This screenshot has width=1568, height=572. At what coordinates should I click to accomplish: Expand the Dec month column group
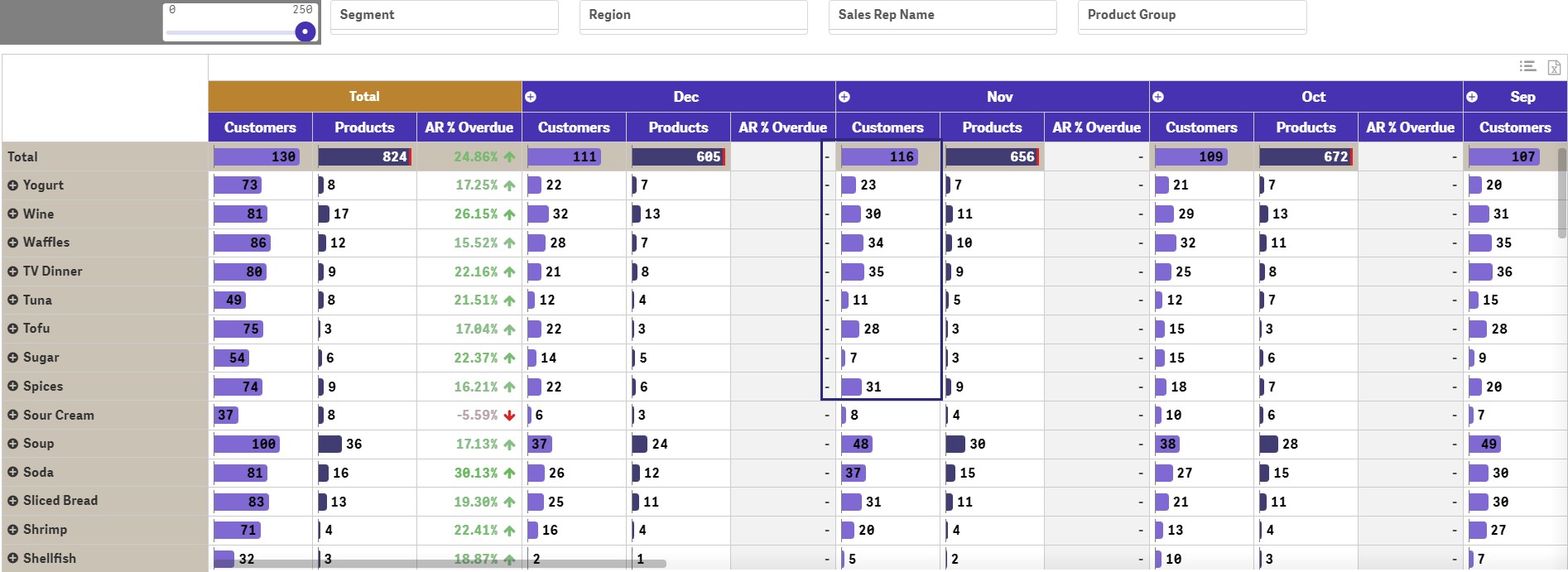tap(531, 97)
